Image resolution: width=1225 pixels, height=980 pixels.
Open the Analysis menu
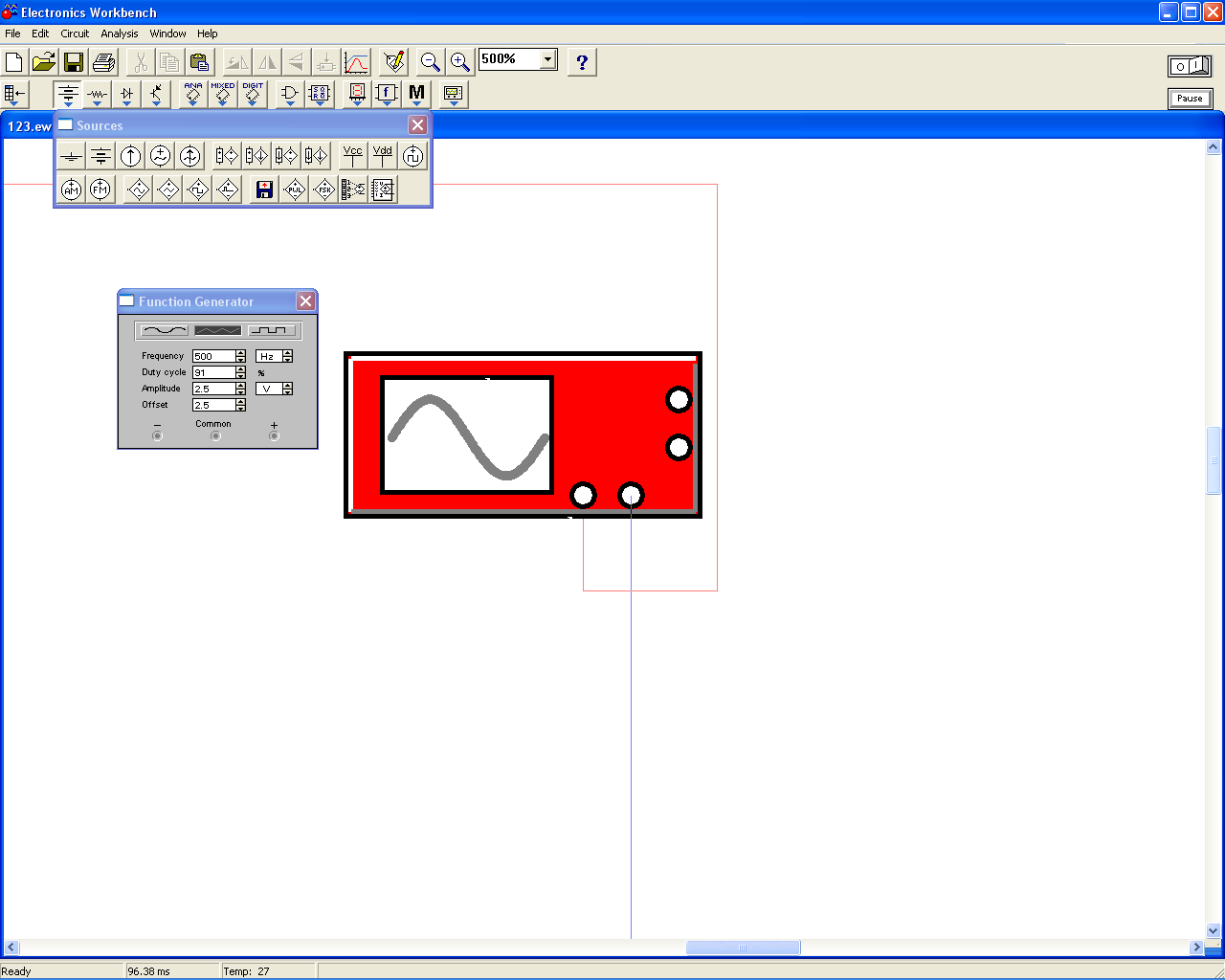pos(120,33)
